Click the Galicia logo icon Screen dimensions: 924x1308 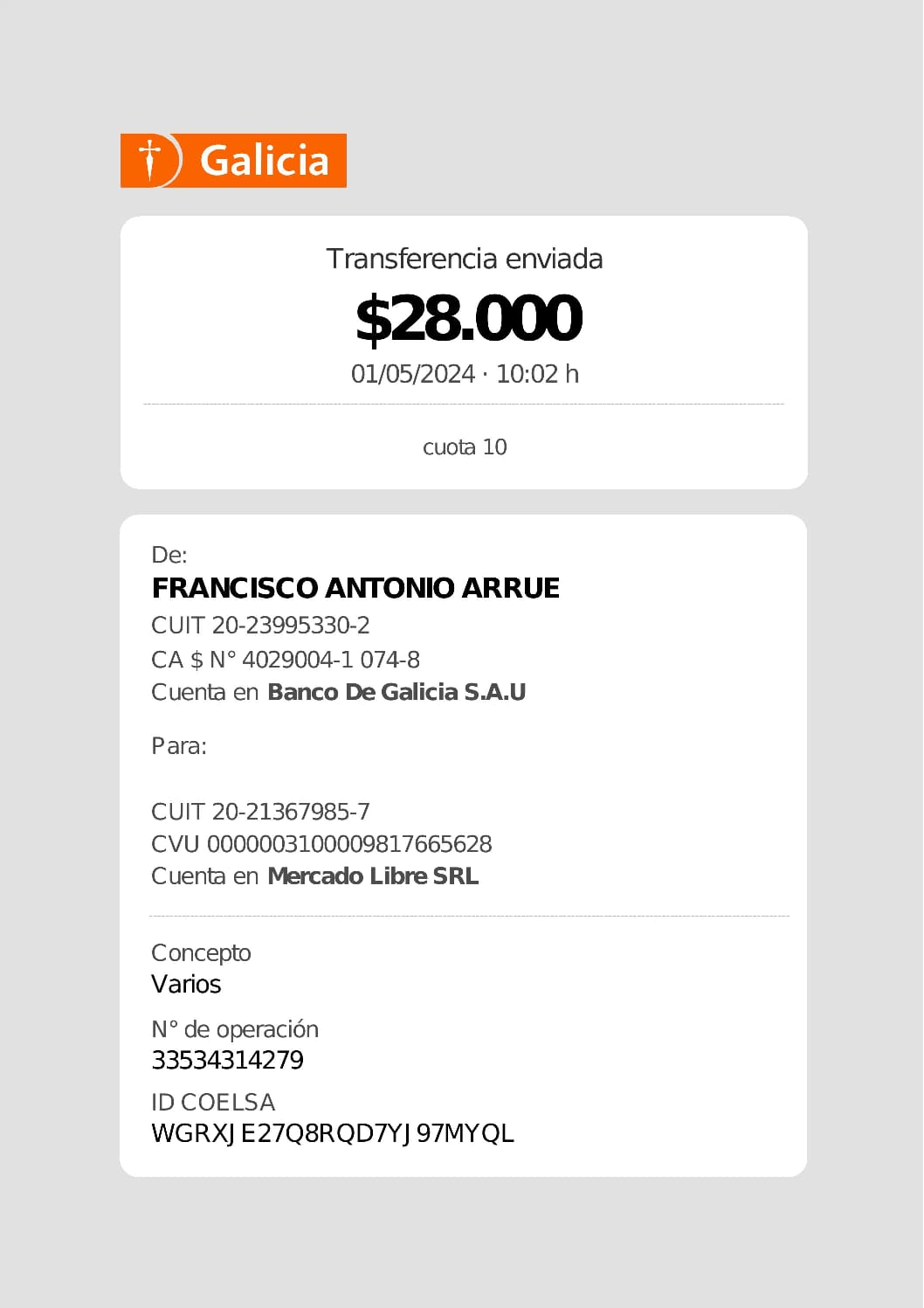click(x=151, y=161)
